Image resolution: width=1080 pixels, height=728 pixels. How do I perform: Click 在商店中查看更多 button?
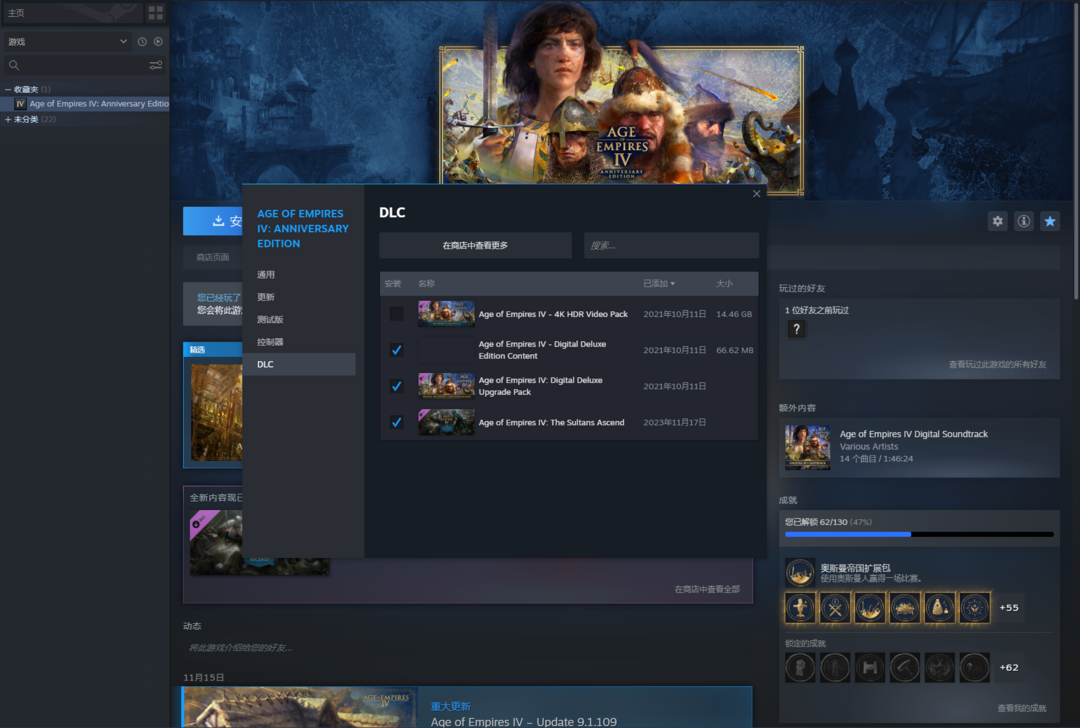(475, 245)
